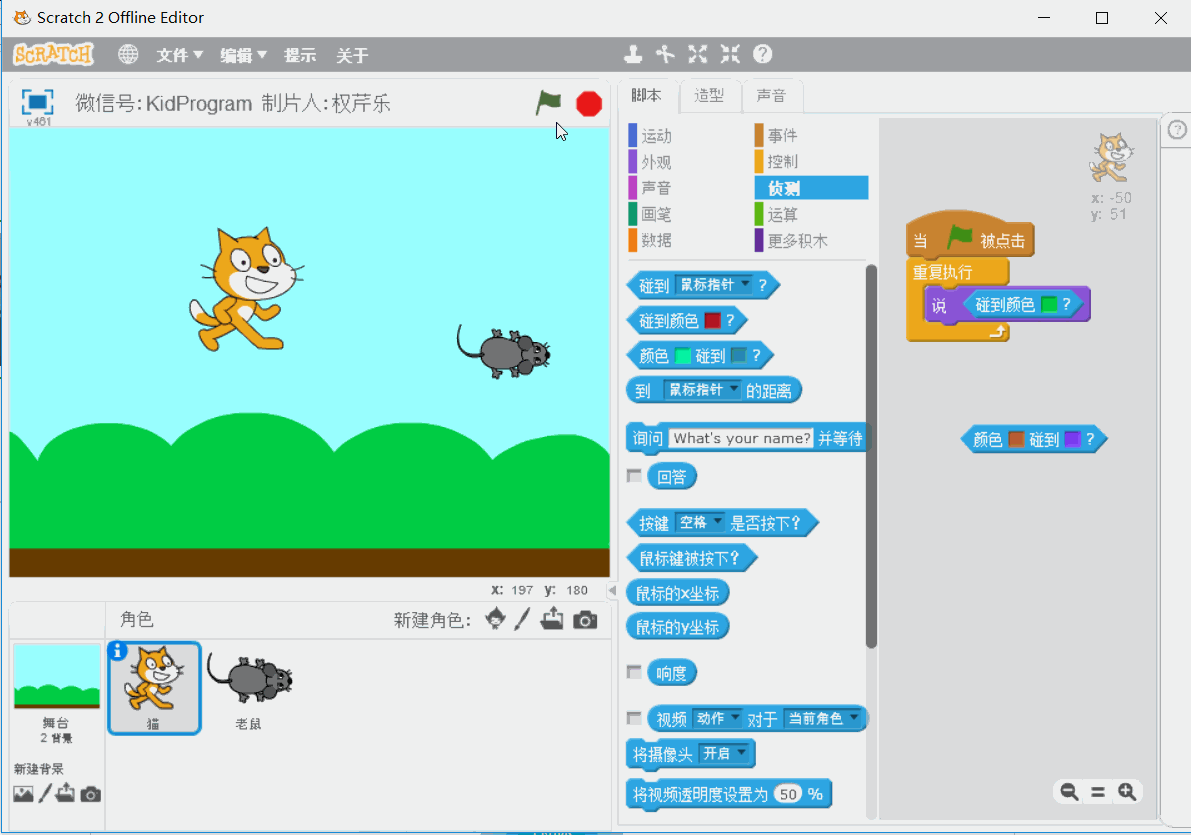Switch to the 造型 tab
Viewport: 1191px width, 835px height.
tap(709, 96)
